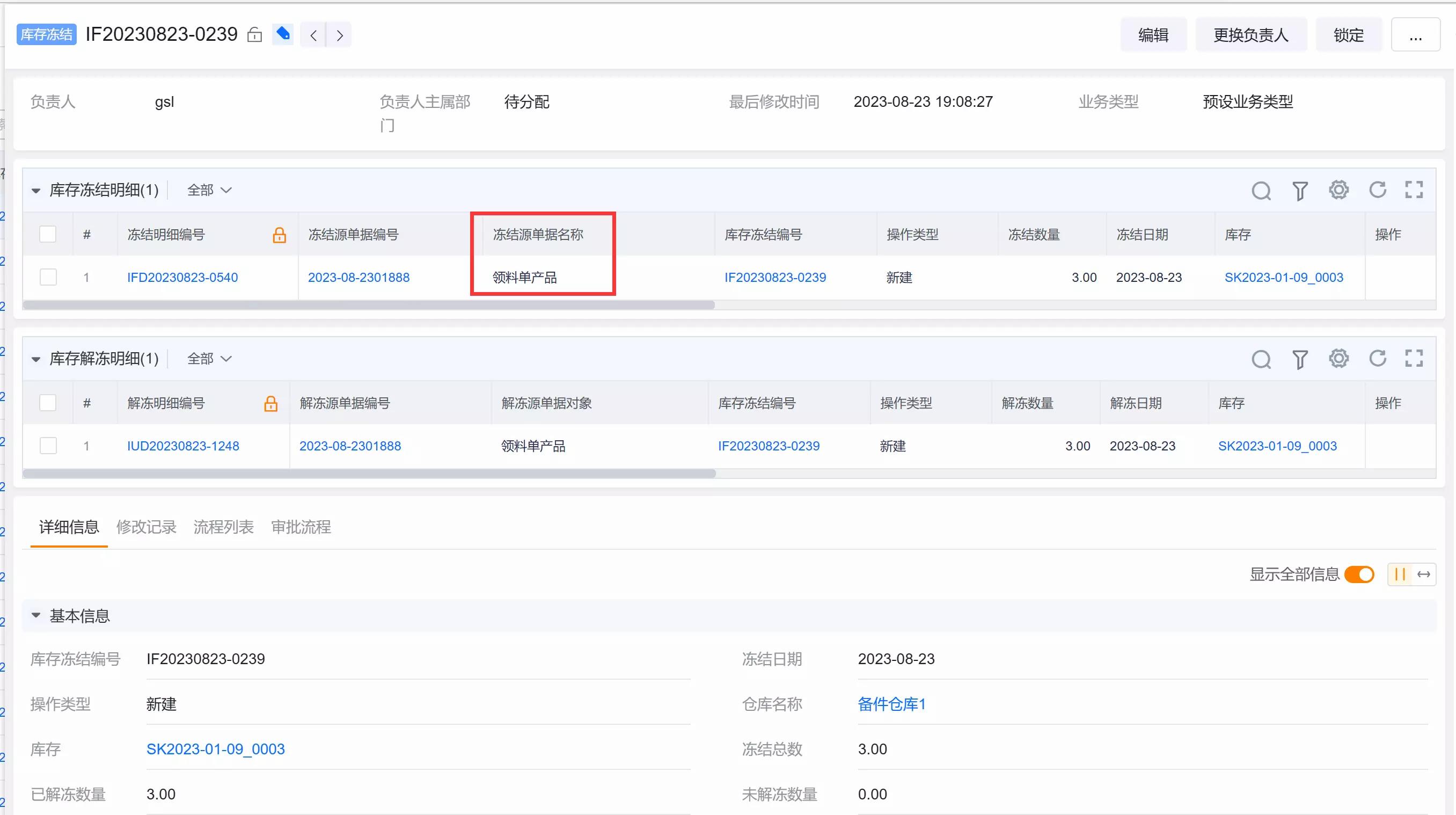Click the unlock icon beside IF20230823-0239 title
The height and width of the screenshot is (815, 1456).
point(254,35)
